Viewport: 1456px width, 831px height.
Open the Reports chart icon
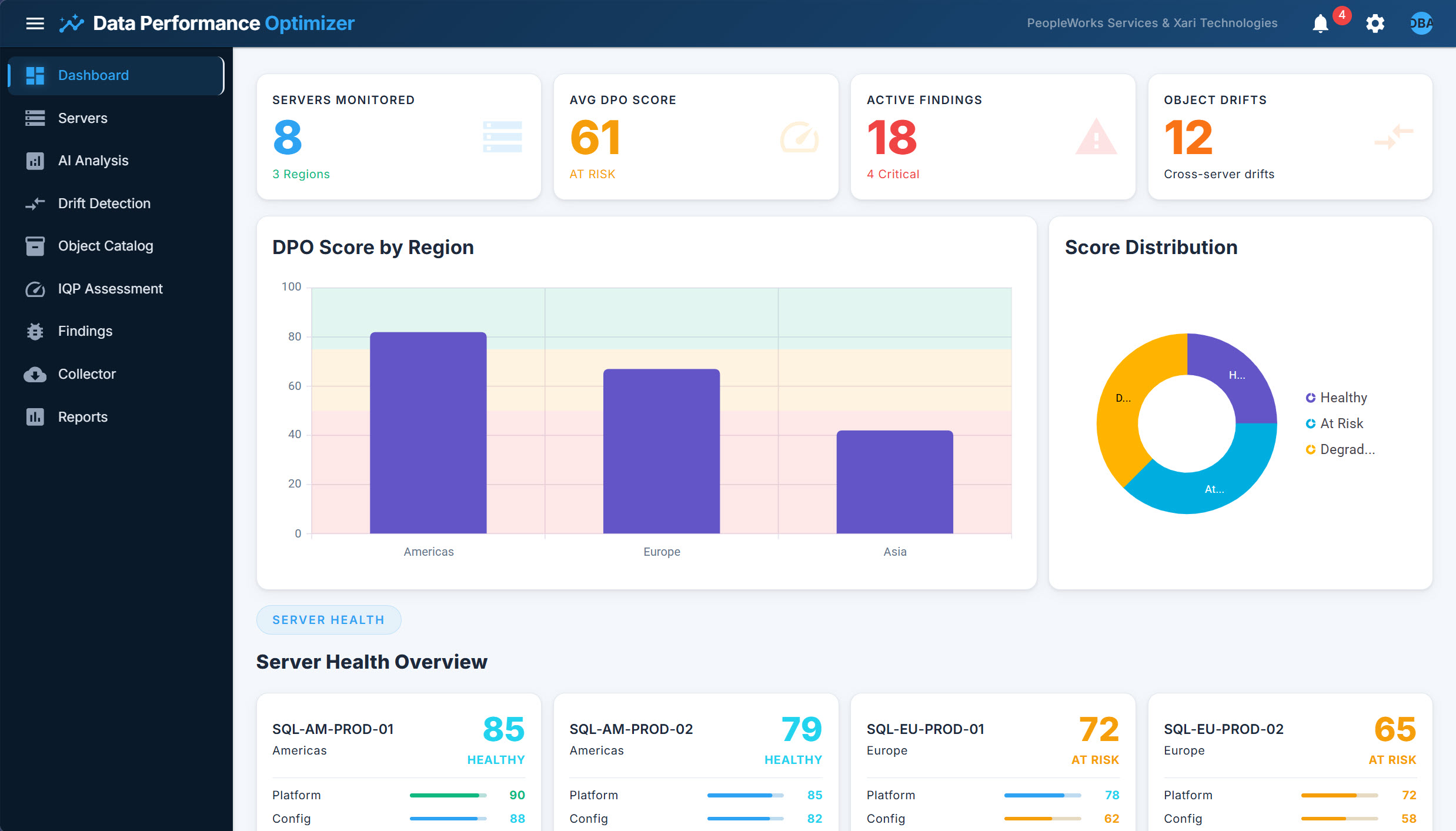(x=35, y=416)
